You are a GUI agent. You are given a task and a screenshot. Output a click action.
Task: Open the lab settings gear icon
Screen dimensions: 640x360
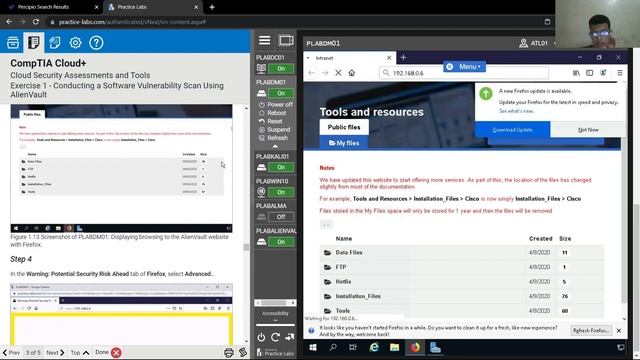click(x=76, y=42)
